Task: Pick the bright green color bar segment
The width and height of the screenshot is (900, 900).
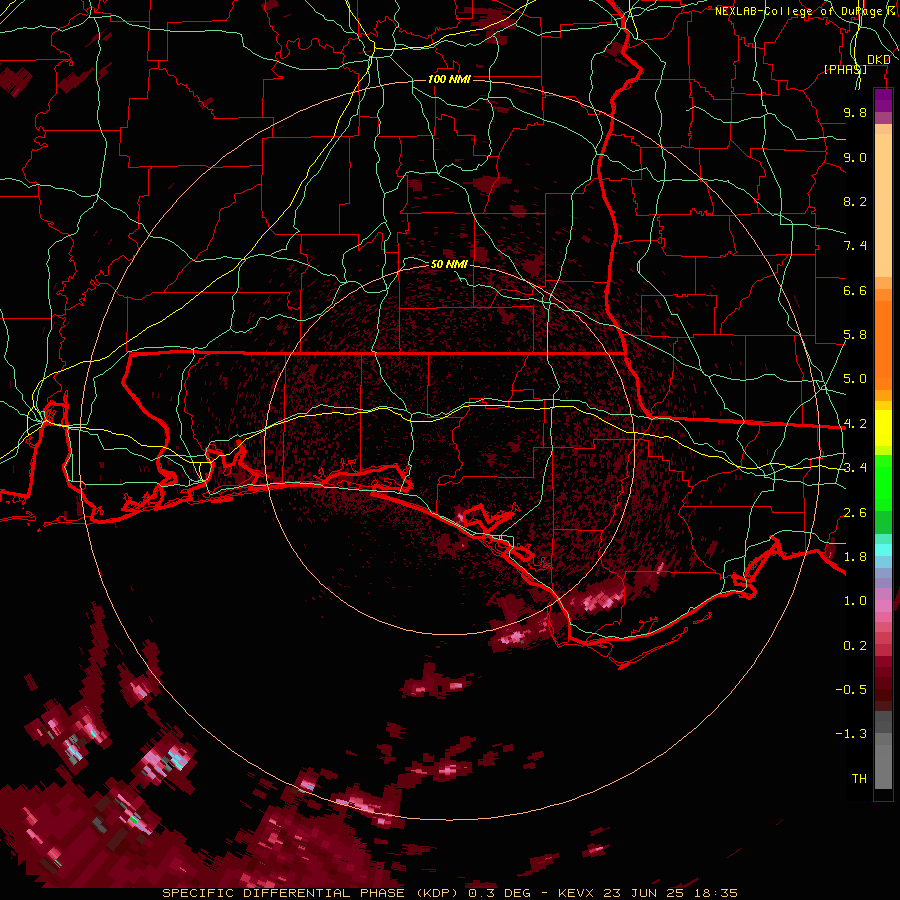Action: (883, 483)
